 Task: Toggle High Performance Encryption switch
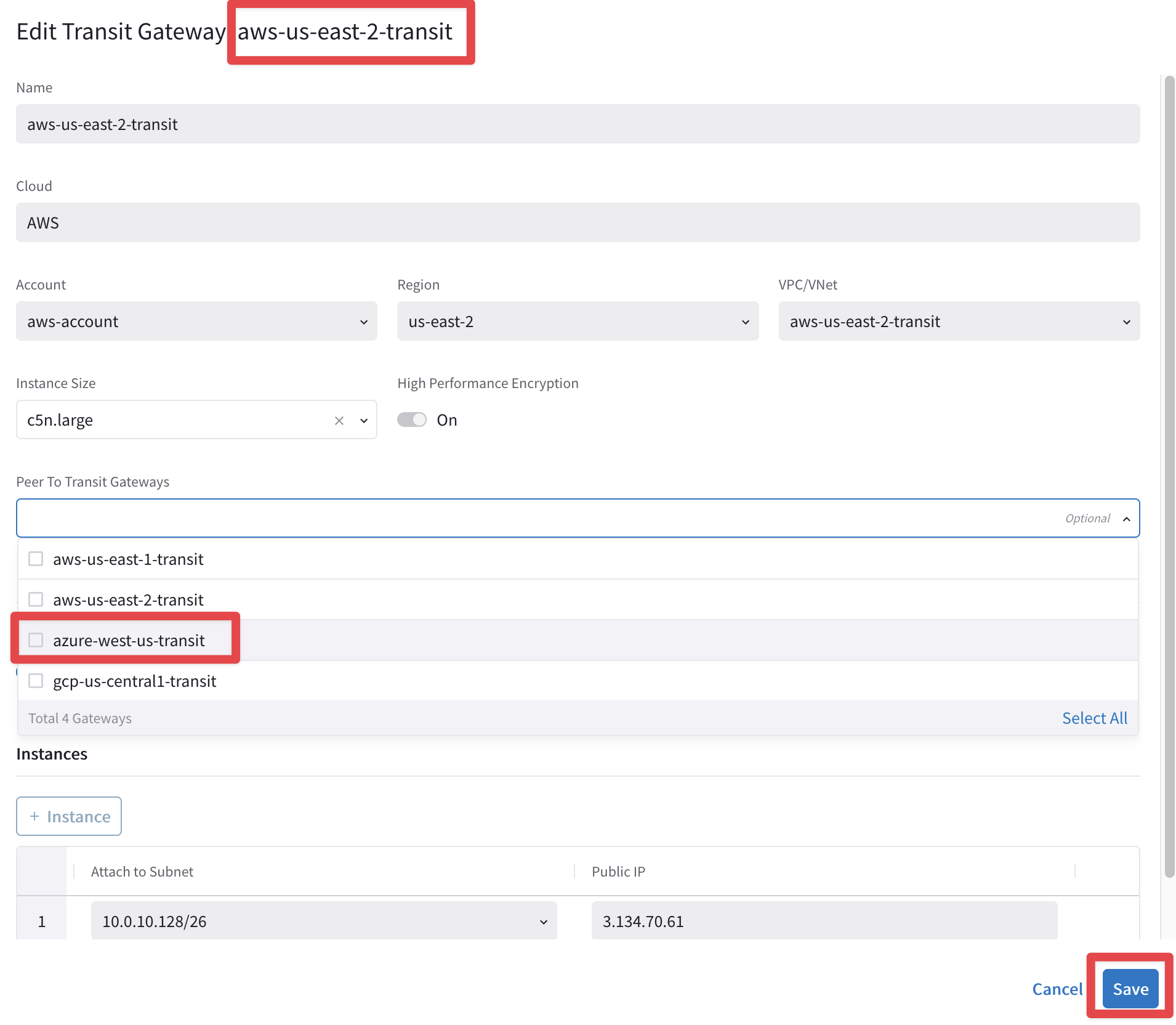(412, 419)
